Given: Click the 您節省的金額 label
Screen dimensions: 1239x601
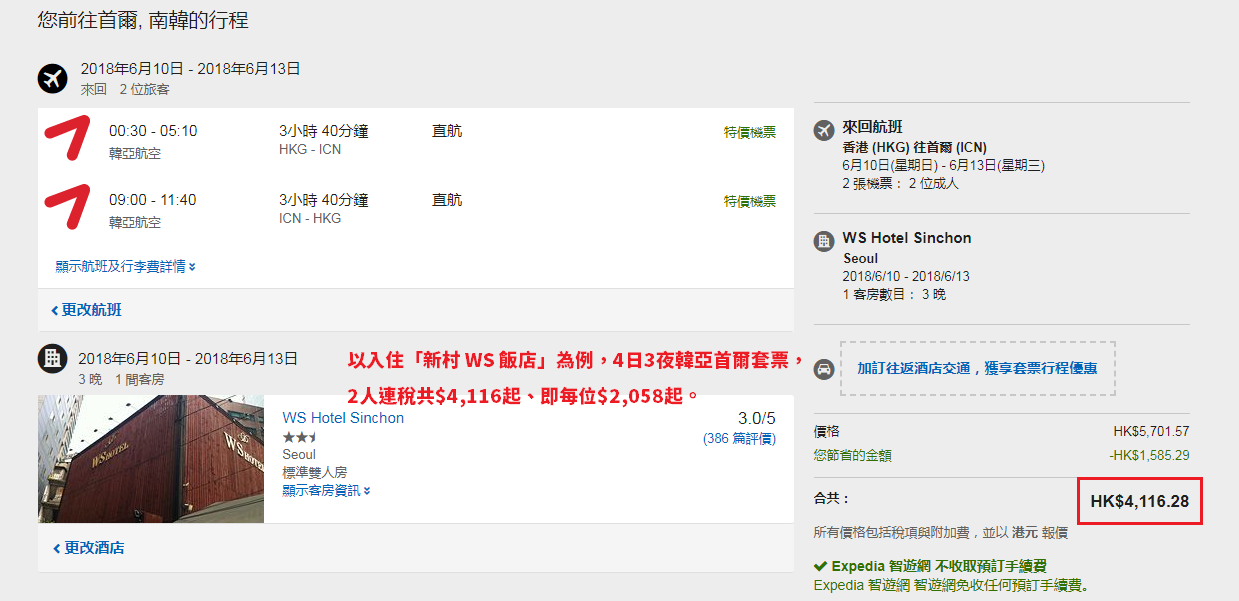Looking at the screenshot, I should (x=853, y=455).
